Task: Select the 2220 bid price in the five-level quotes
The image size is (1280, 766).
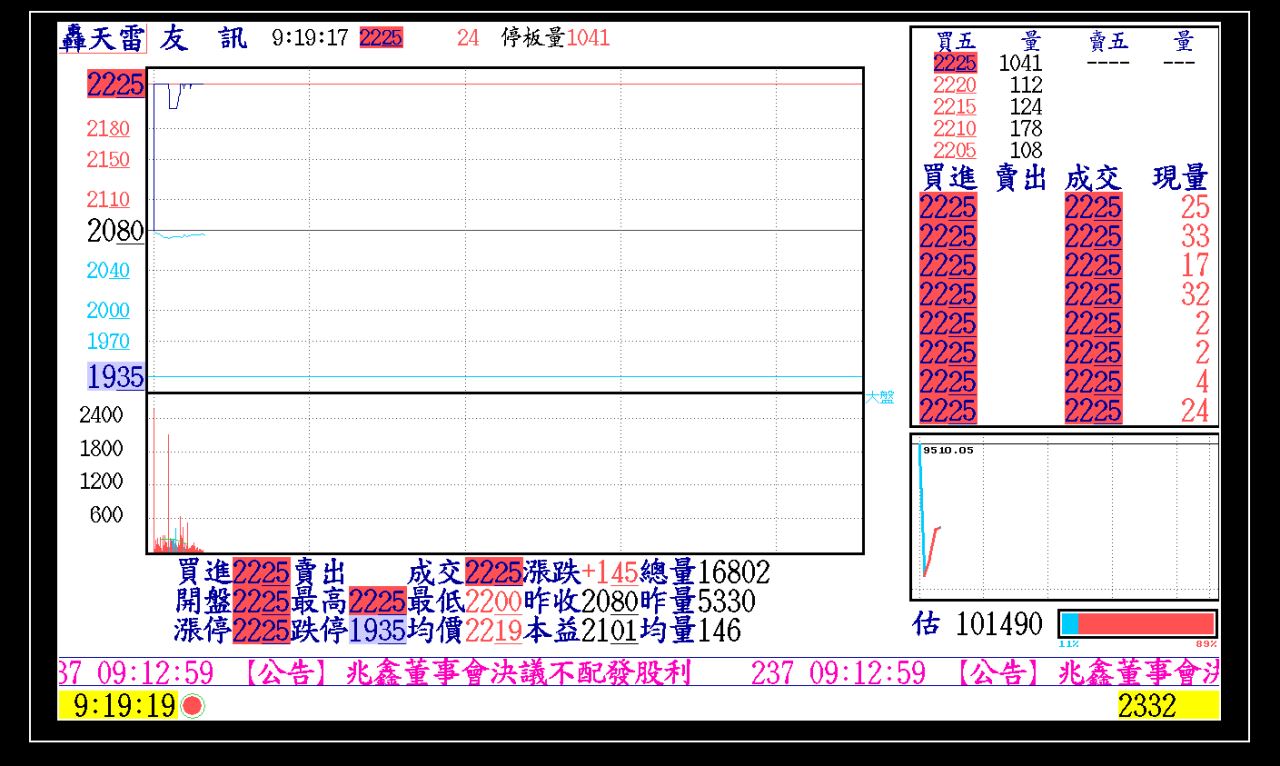Action: coord(955,85)
